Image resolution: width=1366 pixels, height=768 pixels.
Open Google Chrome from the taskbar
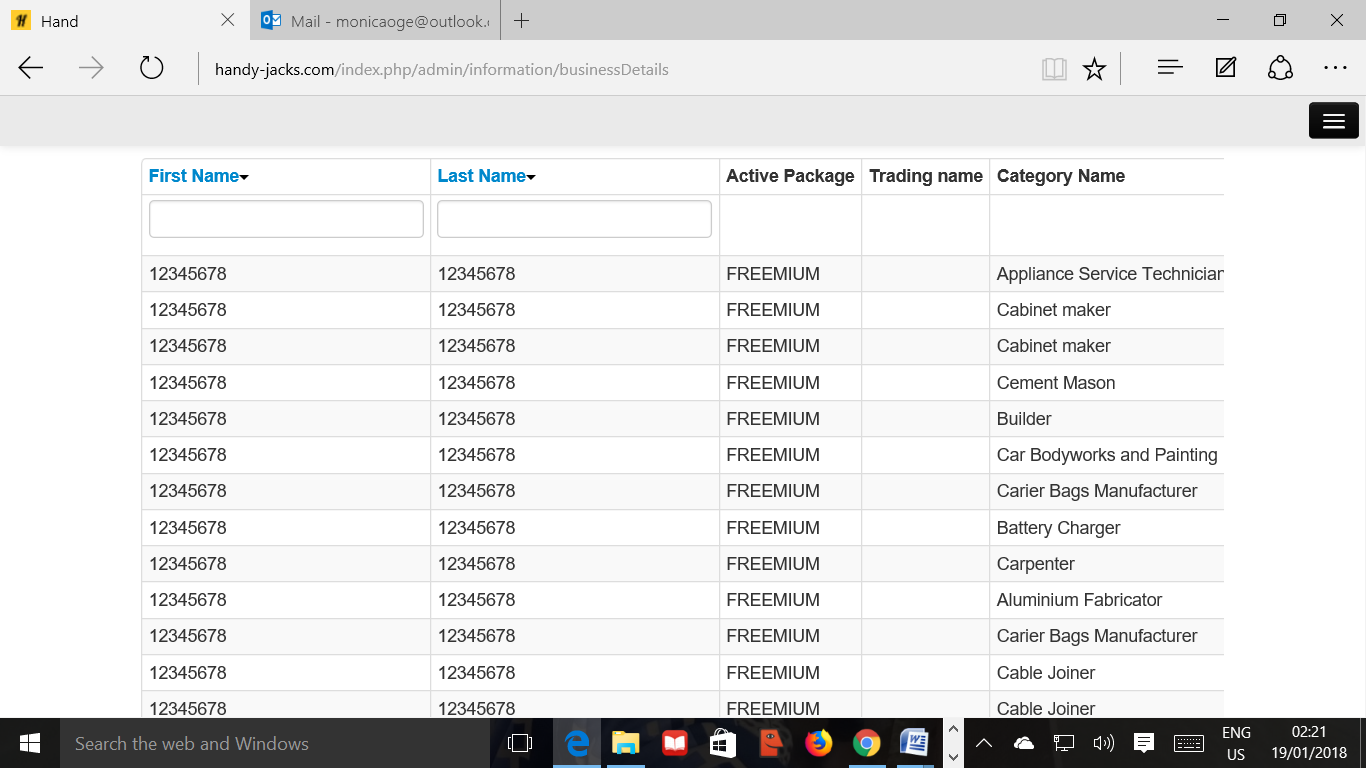click(866, 743)
